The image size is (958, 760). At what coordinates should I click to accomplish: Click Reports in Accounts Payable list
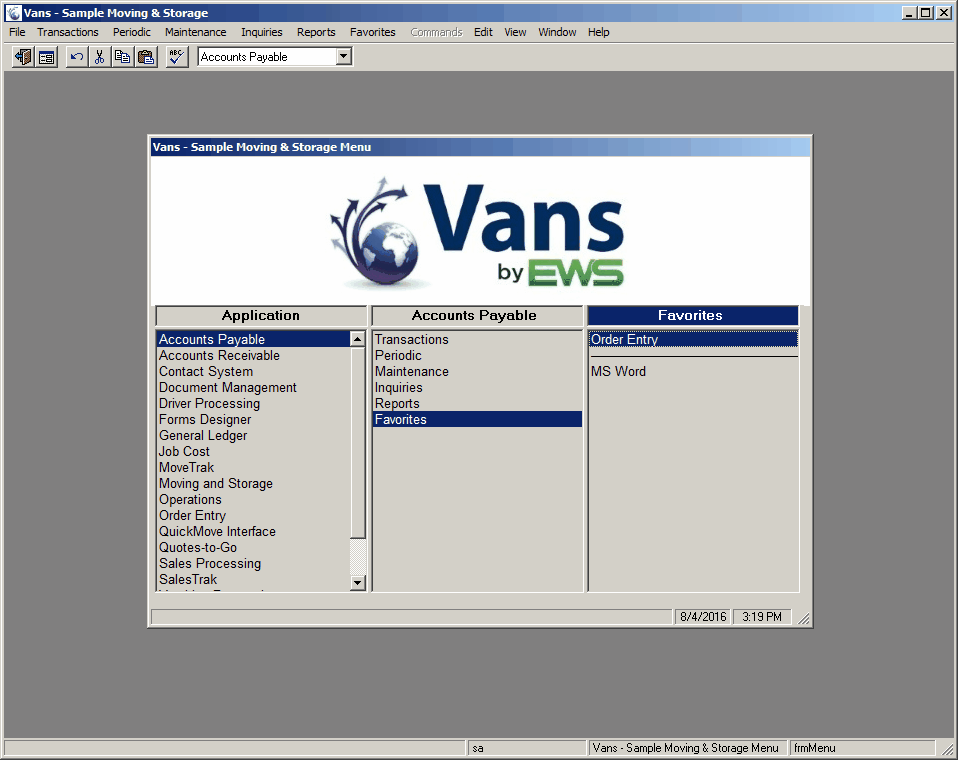(477, 403)
